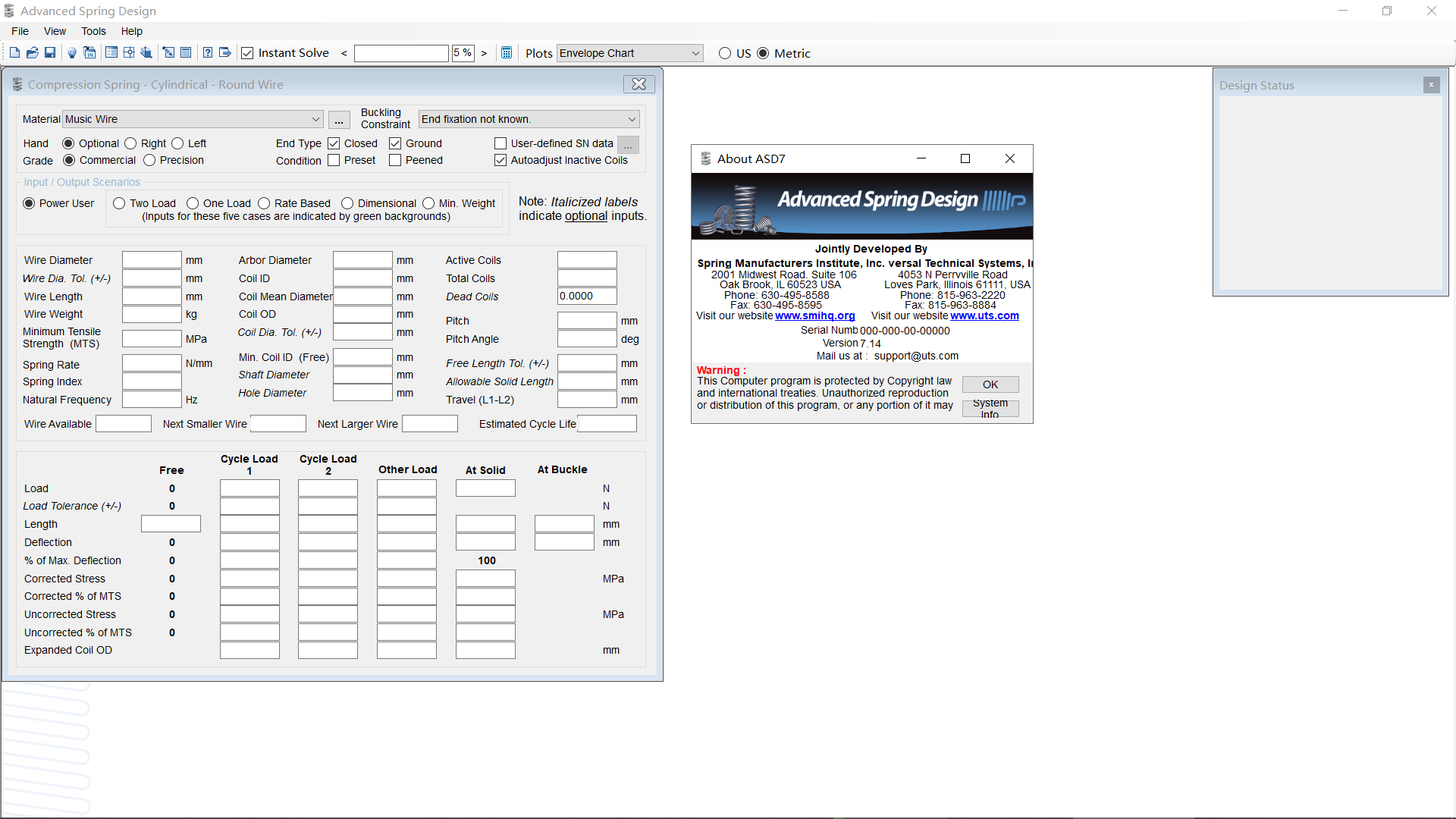Click the increase '>' step arrow
The image size is (1456, 819).
coord(484,53)
